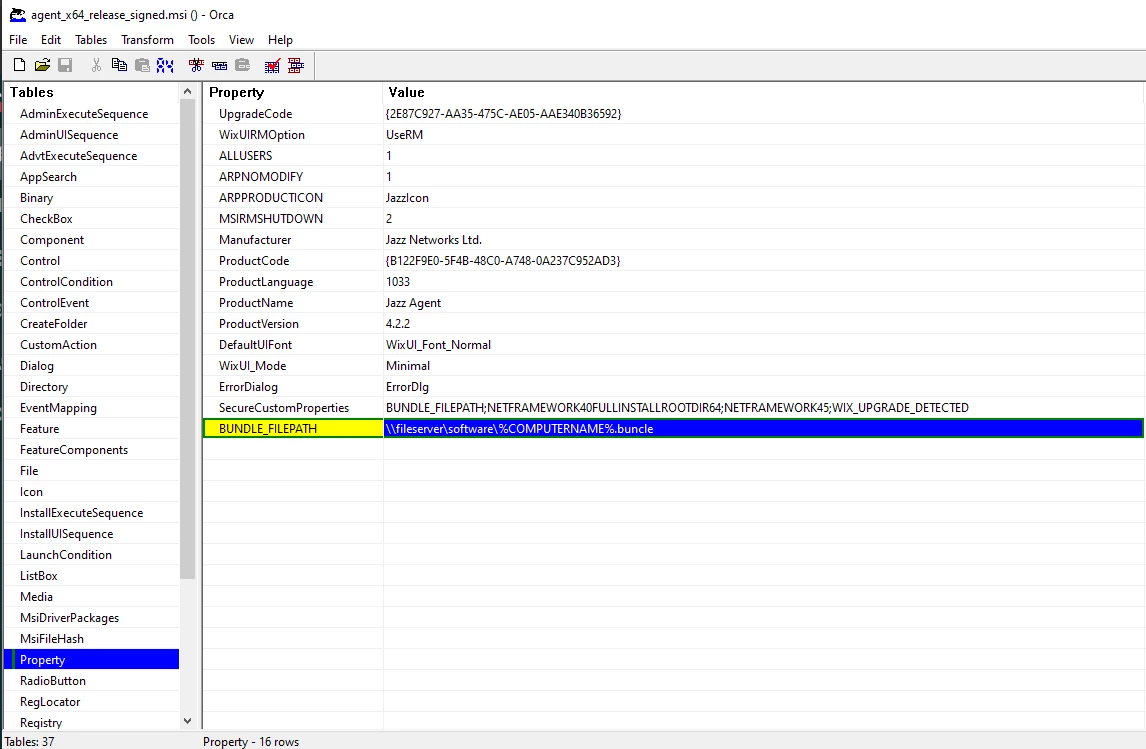Click the Cut scissors toolbar icon

[96, 65]
